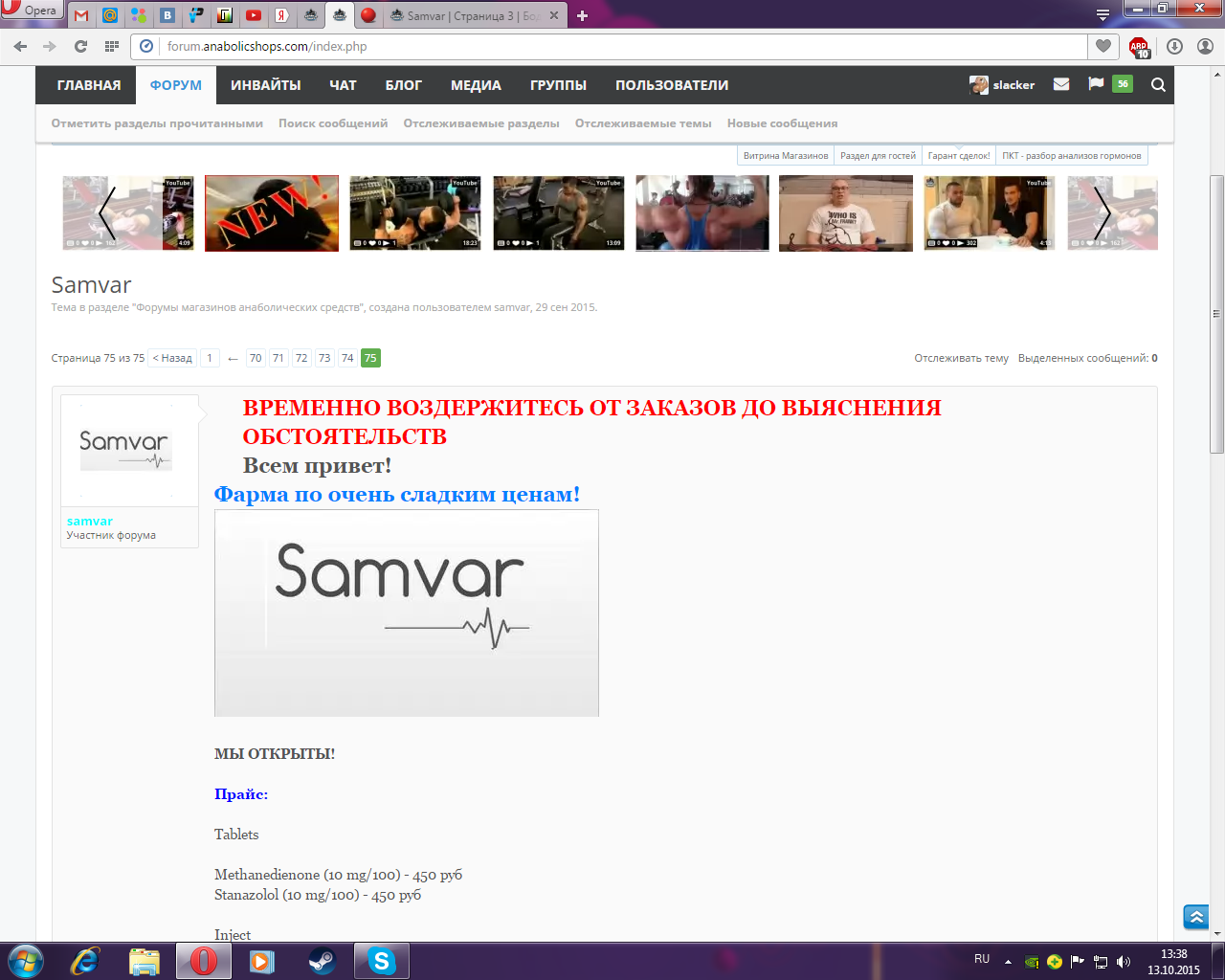Show the next videos in the carousel
The image size is (1225, 980).
[x=1102, y=212]
